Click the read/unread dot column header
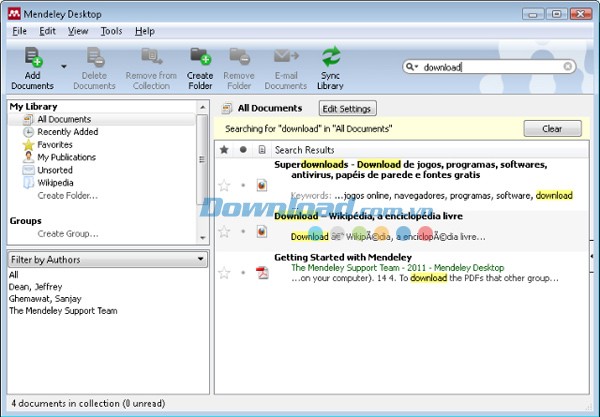Image resolution: width=600 pixels, height=417 pixels. coord(243,150)
